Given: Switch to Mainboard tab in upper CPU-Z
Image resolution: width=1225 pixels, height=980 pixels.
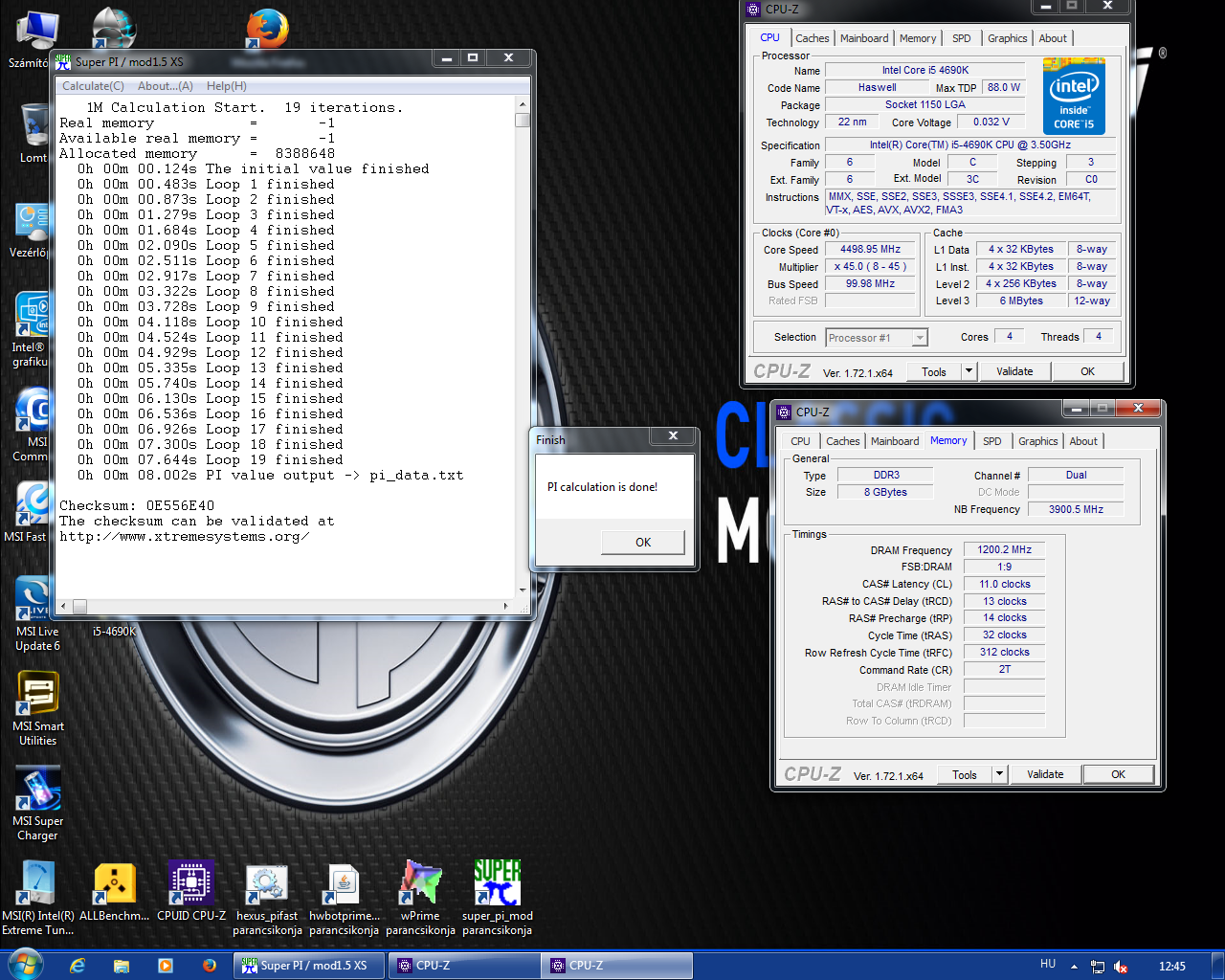Looking at the screenshot, I should [864, 38].
